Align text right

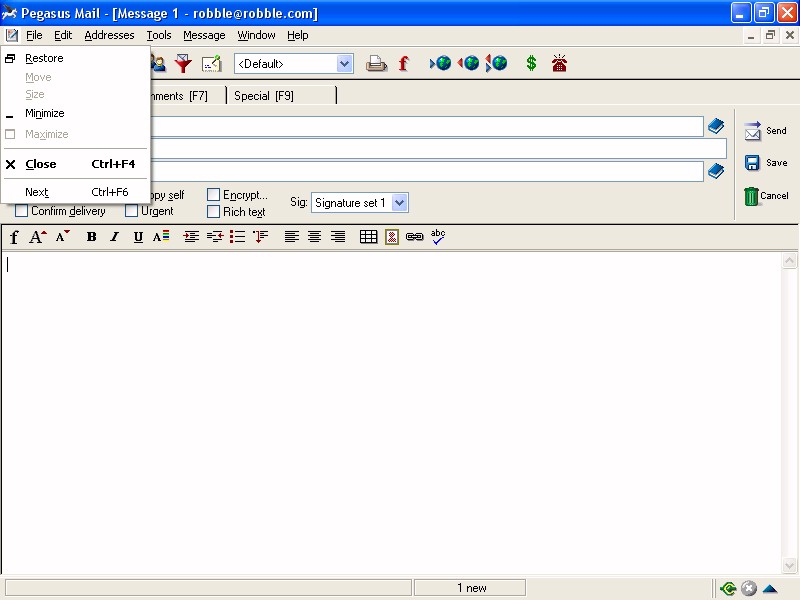(338, 237)
